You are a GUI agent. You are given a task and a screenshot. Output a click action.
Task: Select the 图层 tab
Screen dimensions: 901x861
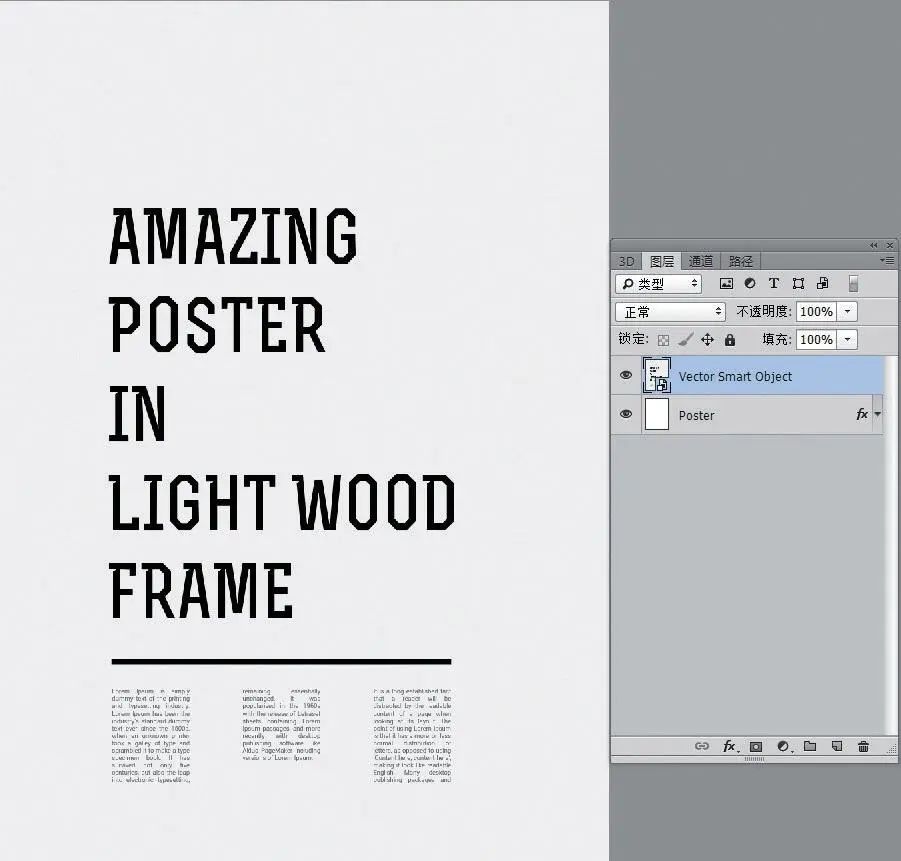[x=661, y=262]
